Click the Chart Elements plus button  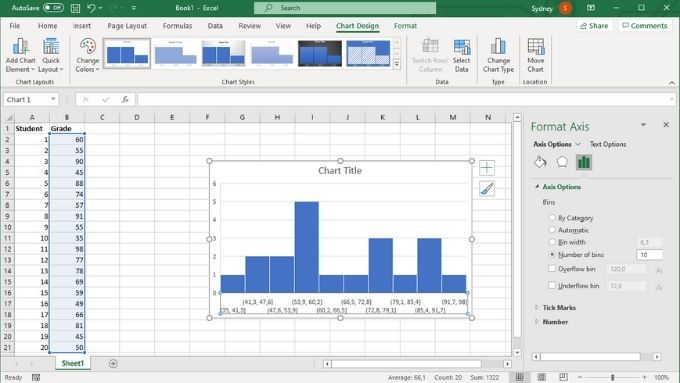(x=487, y=168)
